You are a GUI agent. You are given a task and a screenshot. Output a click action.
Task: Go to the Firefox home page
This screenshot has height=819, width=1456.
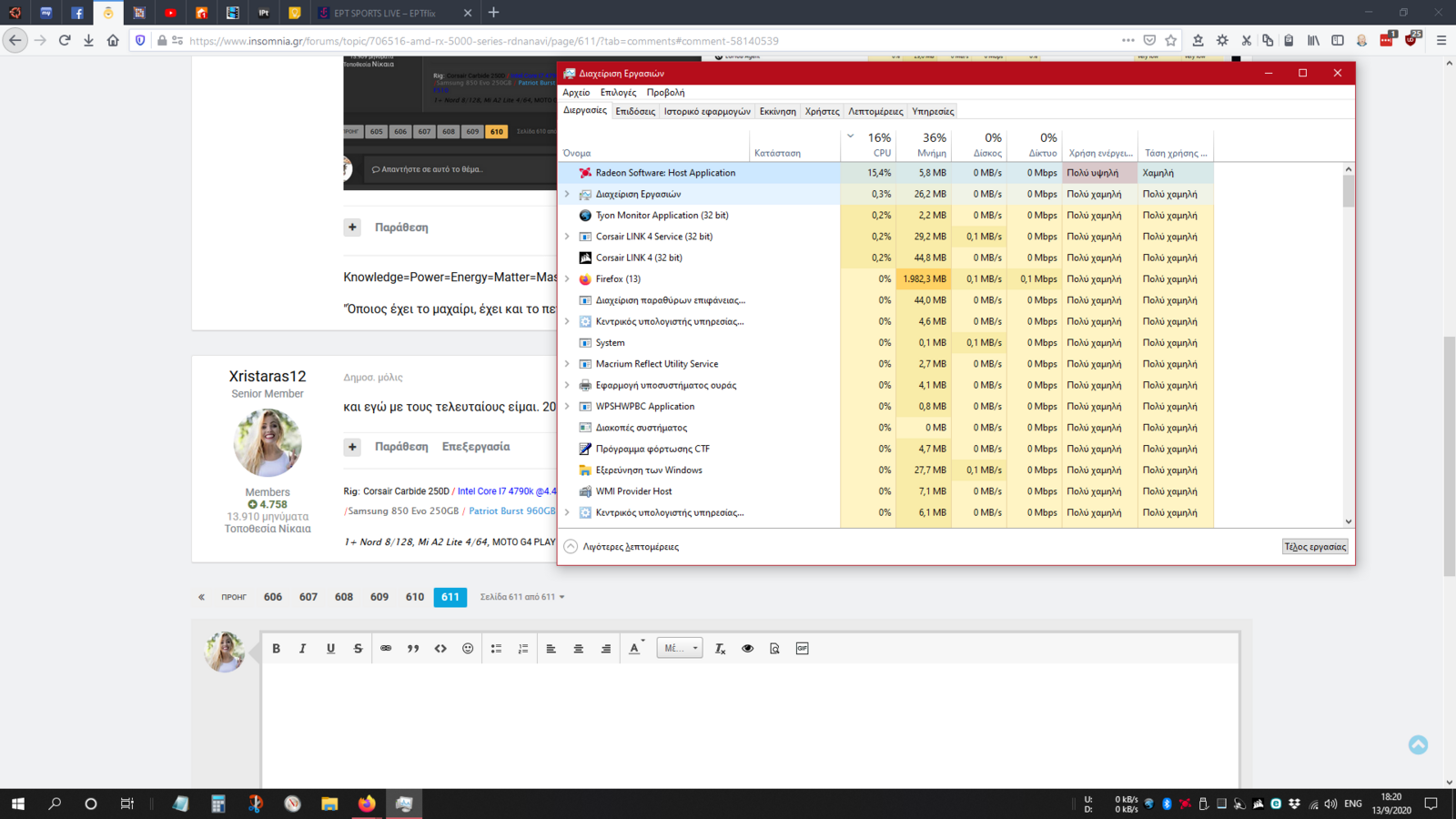point(113,40)
